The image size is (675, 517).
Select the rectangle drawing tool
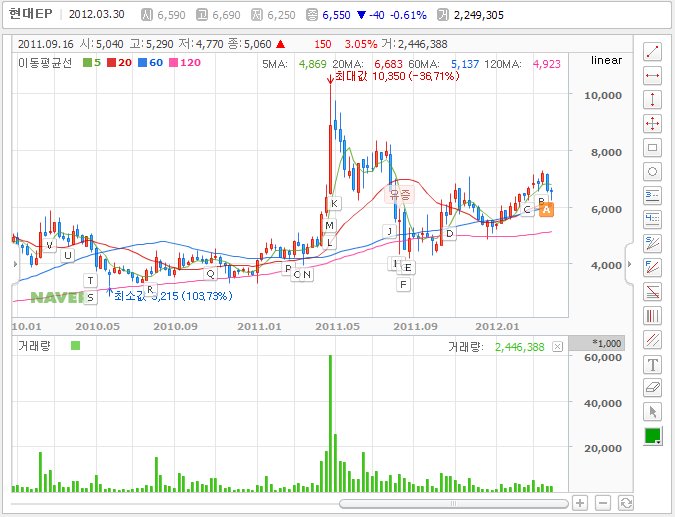[653, 148]
